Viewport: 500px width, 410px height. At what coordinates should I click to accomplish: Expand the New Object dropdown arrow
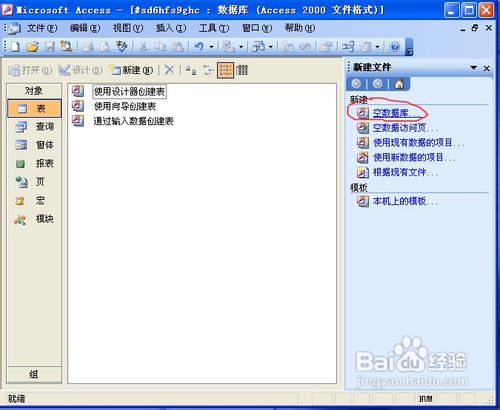pos(377,47)
